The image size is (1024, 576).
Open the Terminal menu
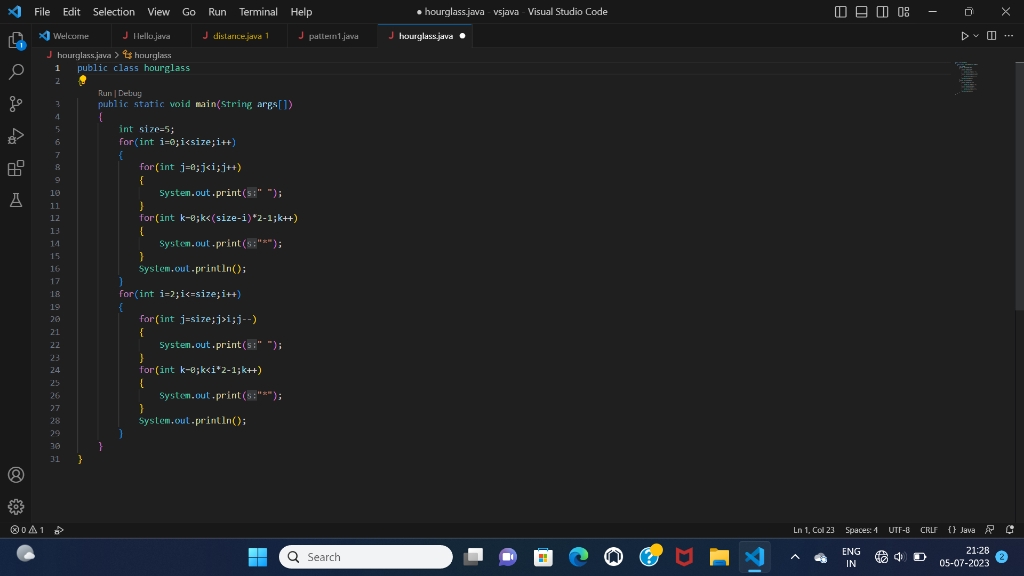(x=258, y=12)
